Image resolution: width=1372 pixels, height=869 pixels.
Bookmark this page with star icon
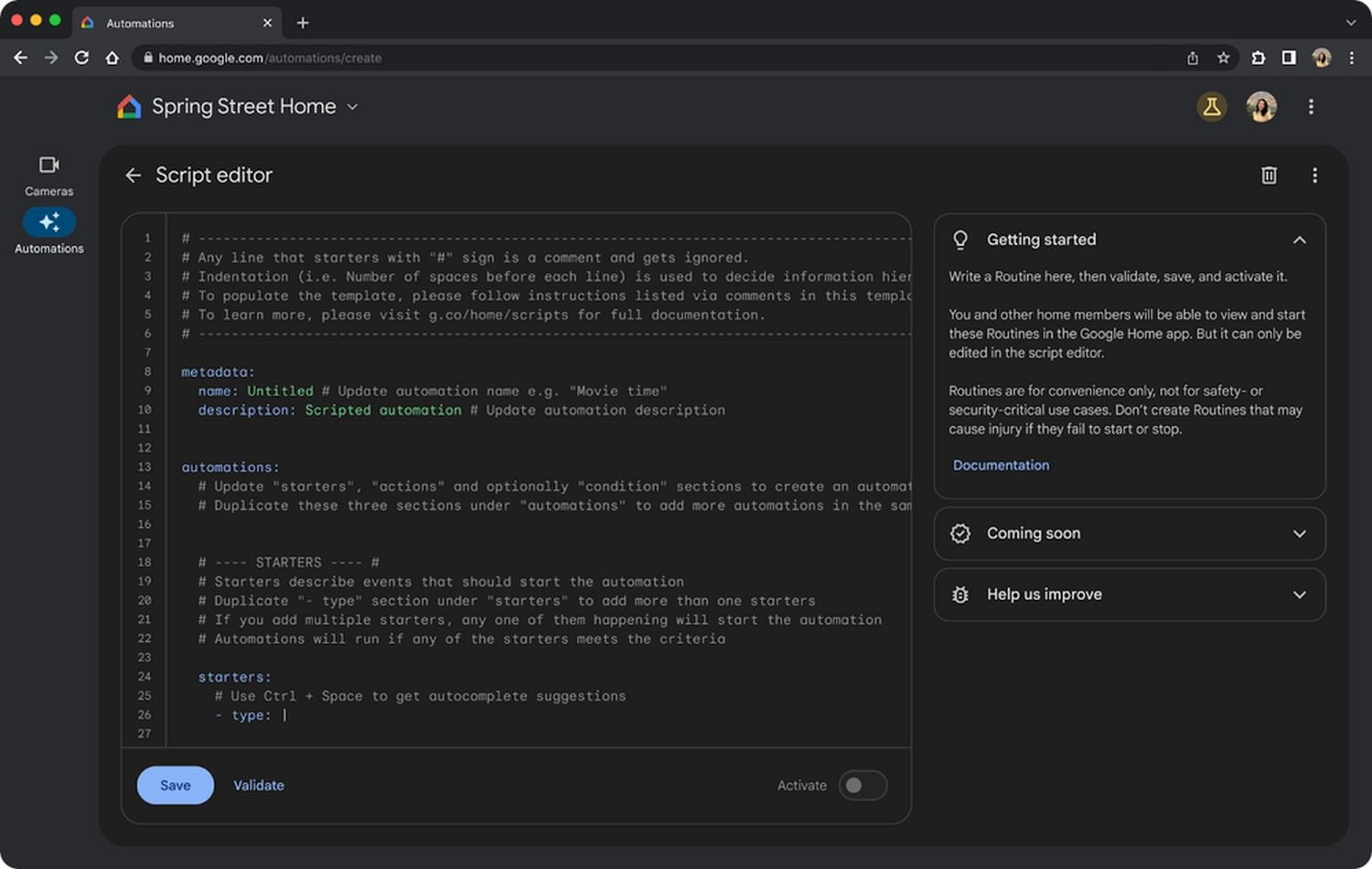[x=1223, y=58]
